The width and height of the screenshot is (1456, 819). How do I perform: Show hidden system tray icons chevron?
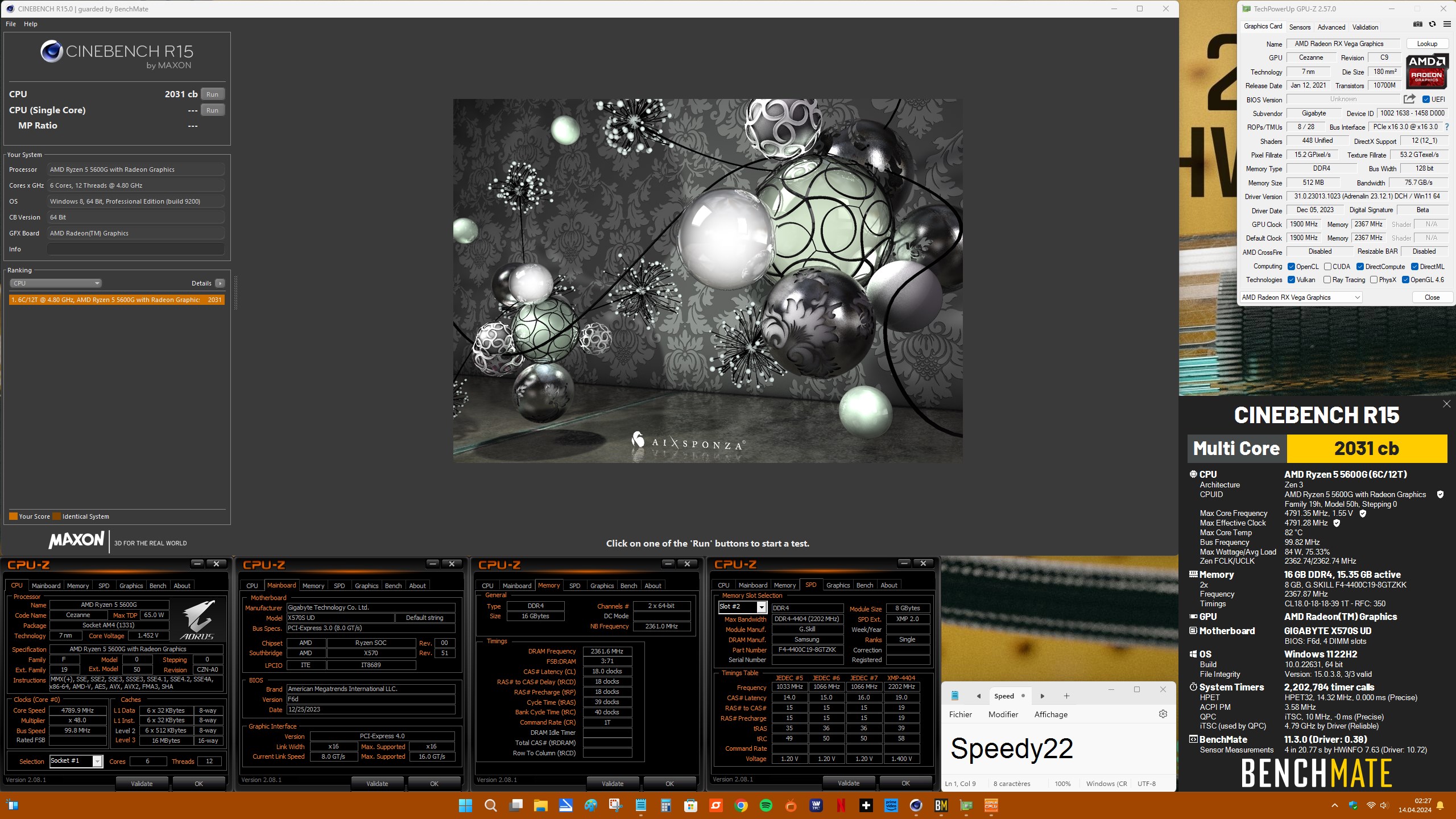point(1334,805)
